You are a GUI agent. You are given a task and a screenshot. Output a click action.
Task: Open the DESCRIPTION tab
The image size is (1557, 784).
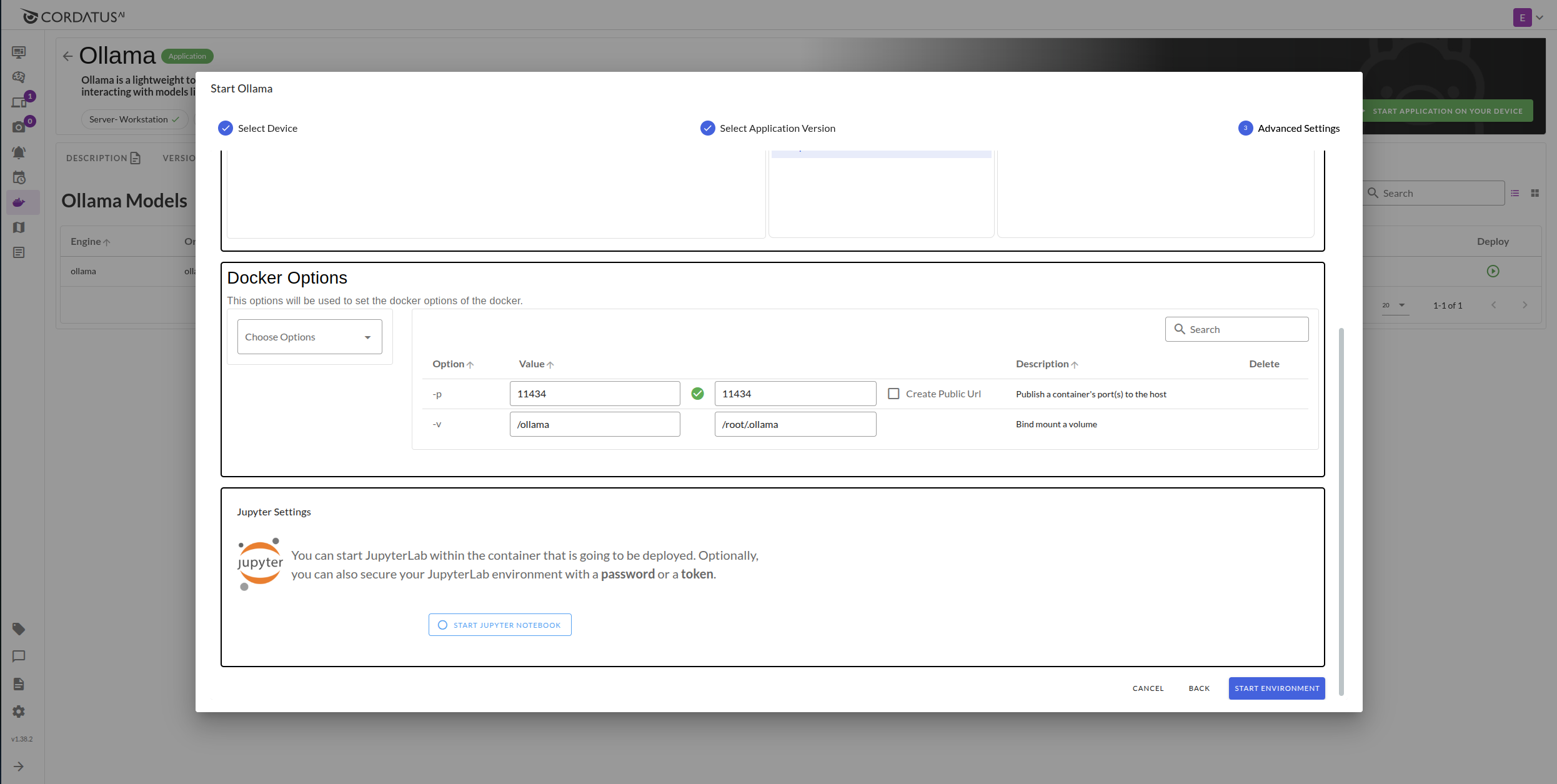[104, 158]
